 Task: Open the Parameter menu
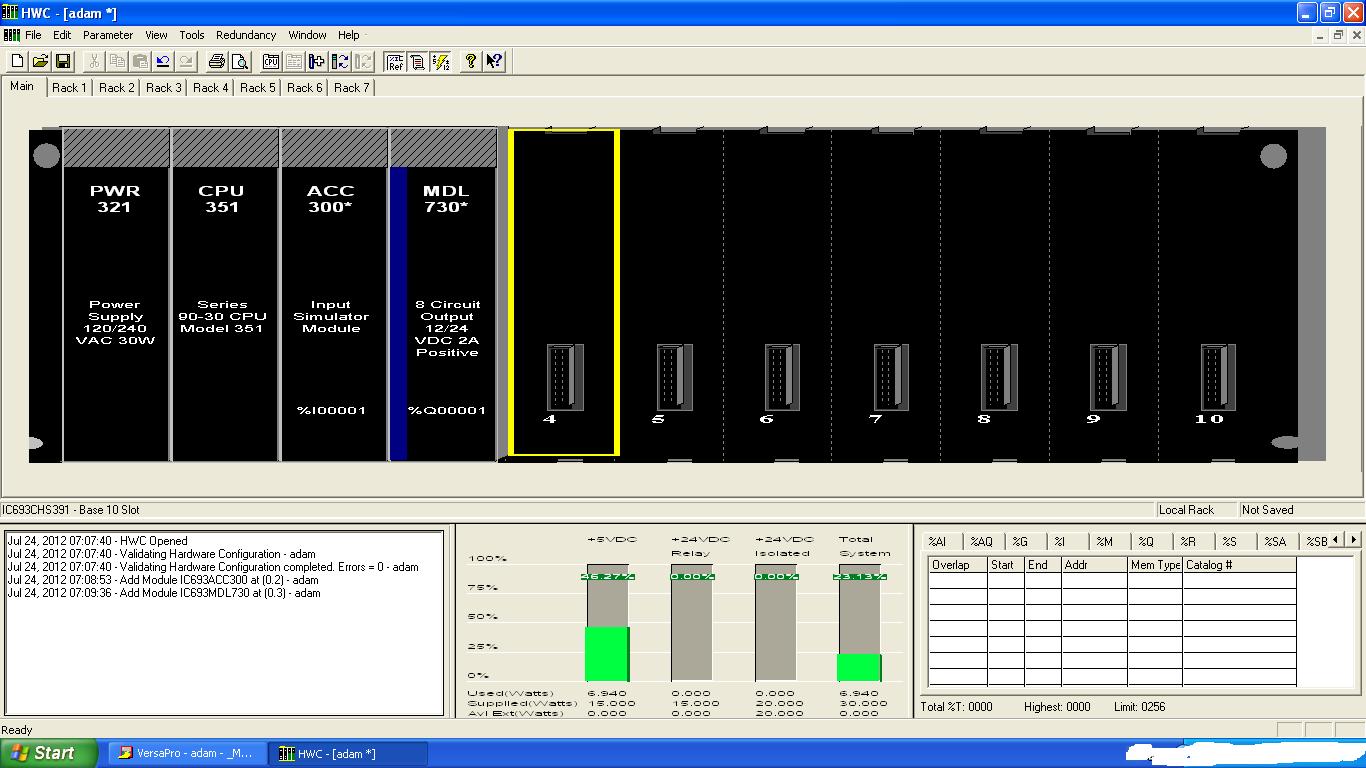pyautogui.click(x=108, y=35)
